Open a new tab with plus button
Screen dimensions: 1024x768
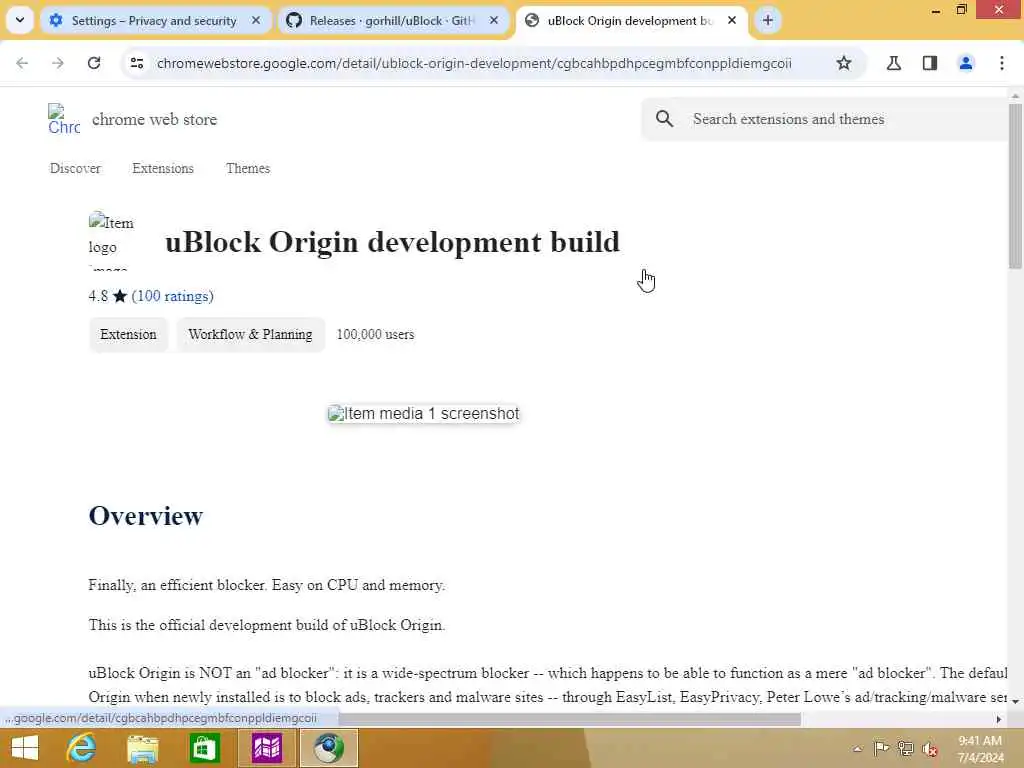[x=768, y=21]
